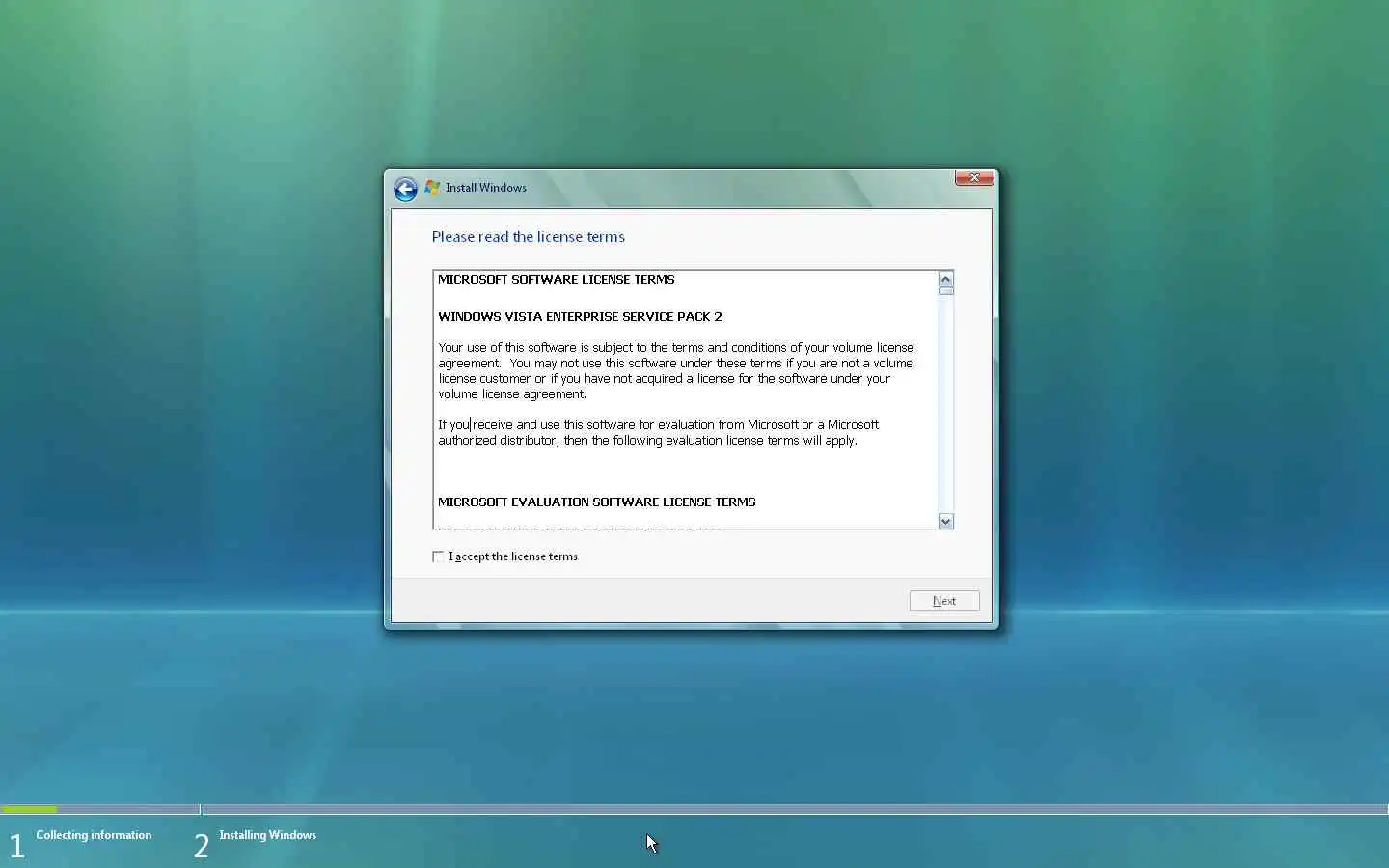Click the license scrollbar track below the thumb
Image resolution: width=1389 pixels, height=868 pixels.
945,405
